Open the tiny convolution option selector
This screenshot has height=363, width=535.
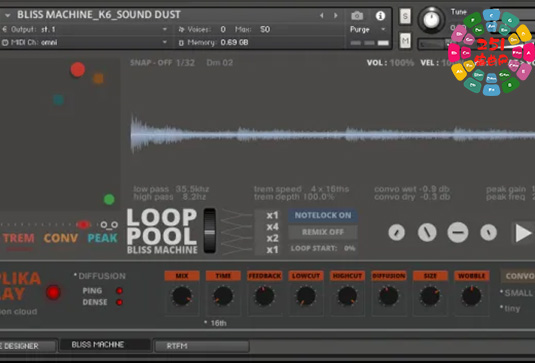[510, 308]
